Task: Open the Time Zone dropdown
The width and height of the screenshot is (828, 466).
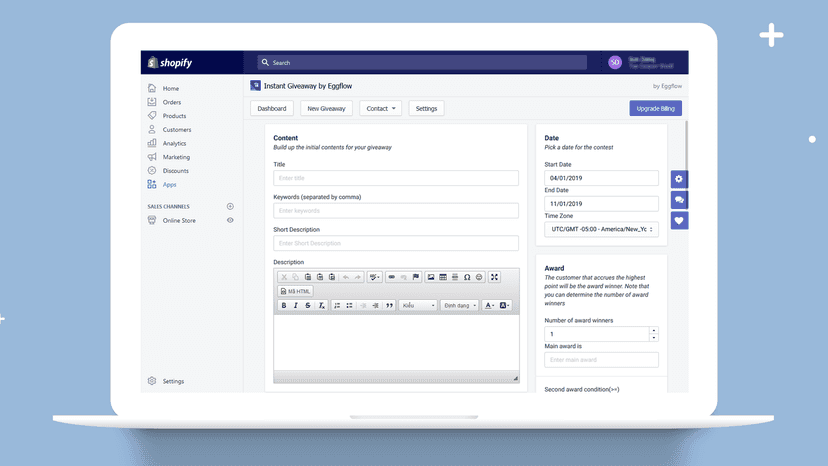Action: pyautogui.click(x=601, y=229)
